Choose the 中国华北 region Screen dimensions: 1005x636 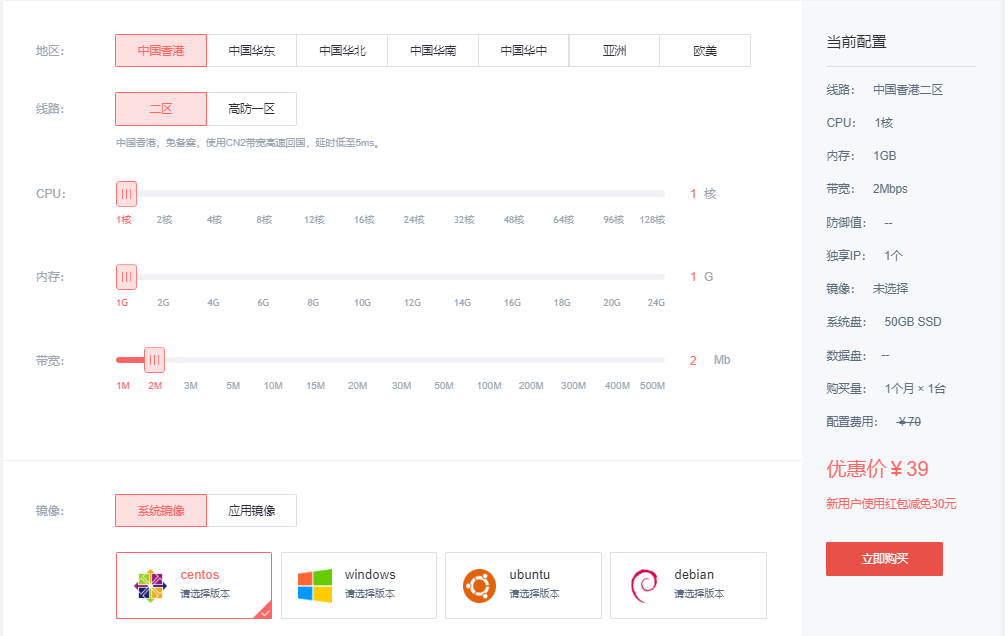(342, 51)
